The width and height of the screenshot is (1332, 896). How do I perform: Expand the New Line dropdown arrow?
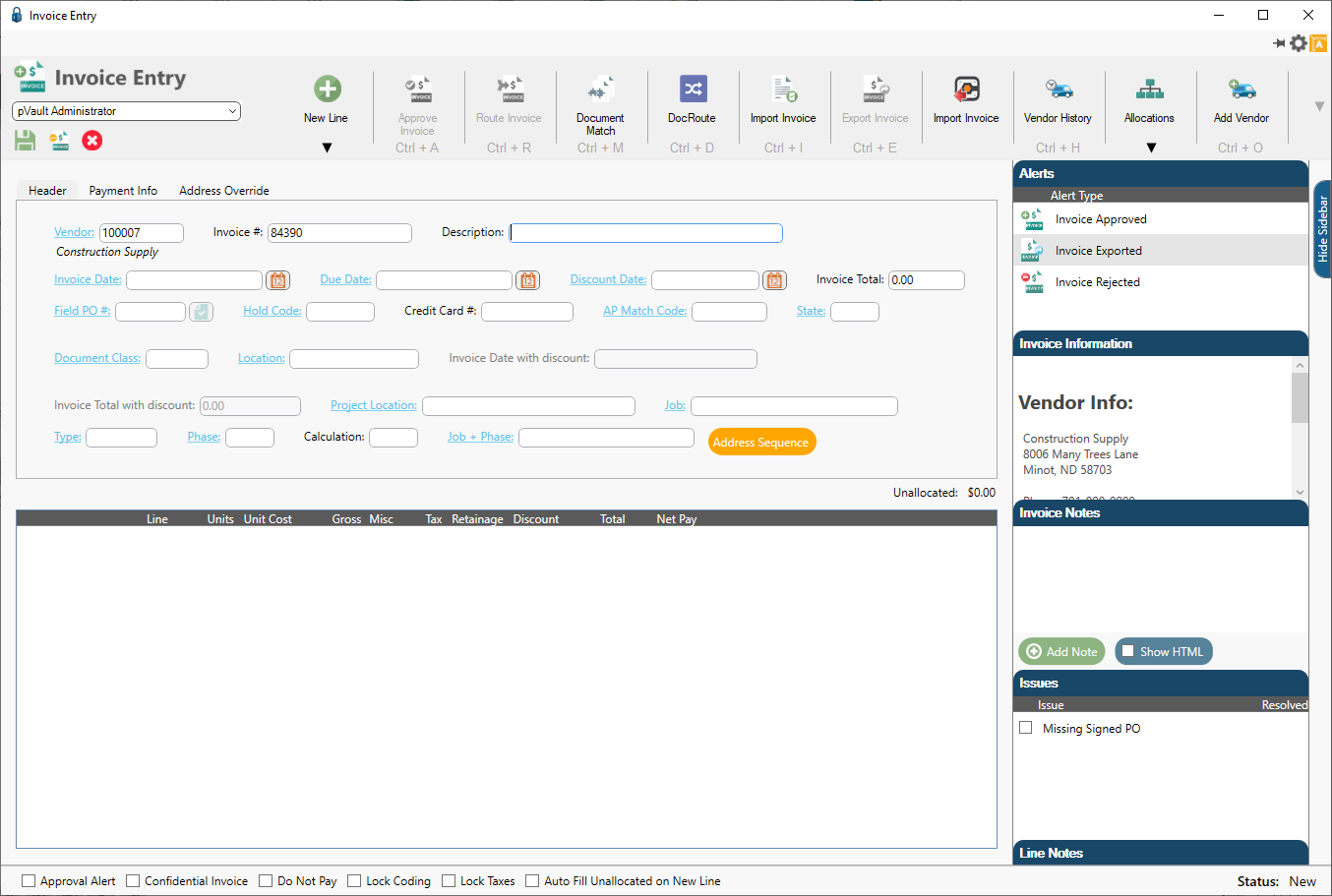tap(328, 149)
